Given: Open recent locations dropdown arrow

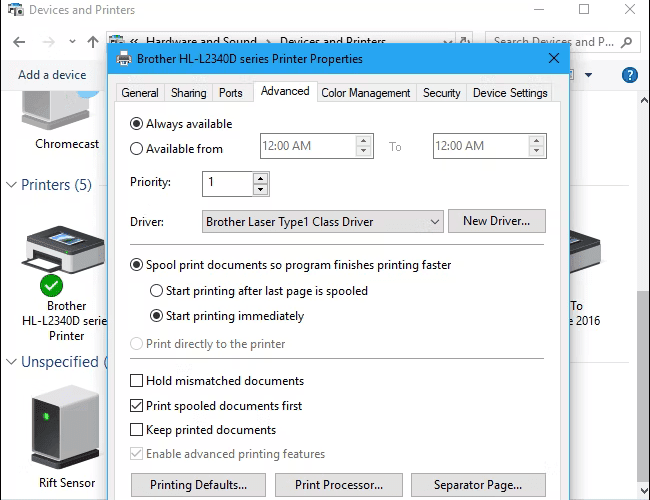Looking at the screenshot, I should [73, 41].
